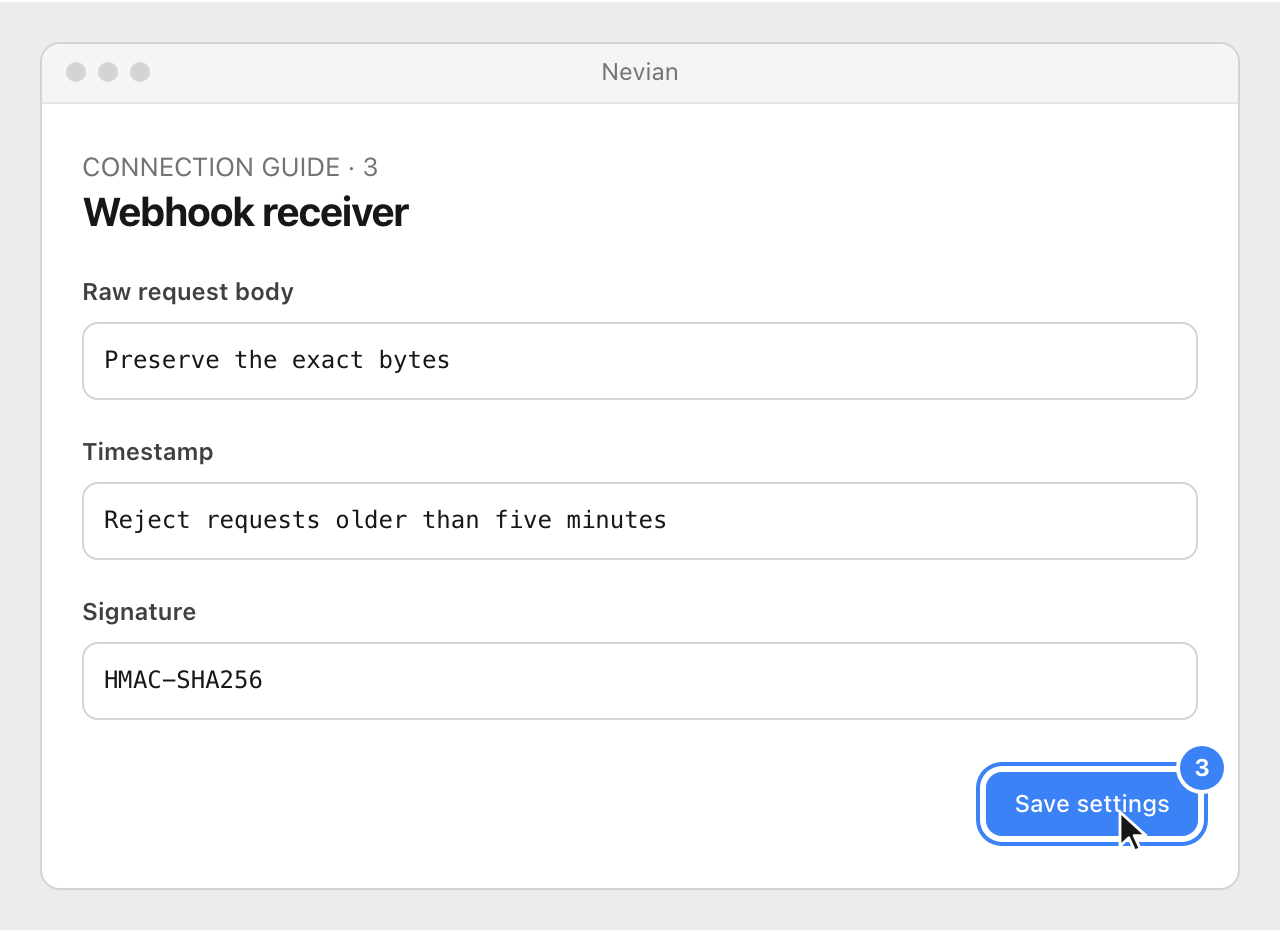Viewport: 1280px width, 932px height.
Task: Close the Nevian window
Action: tap(76, 72)
